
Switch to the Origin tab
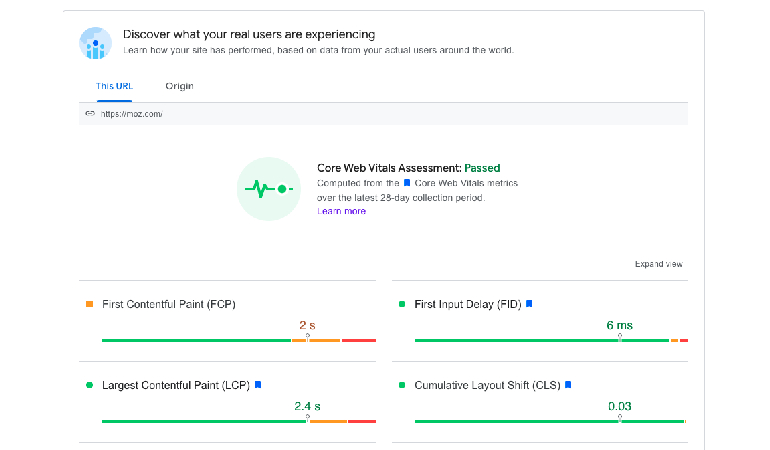179,86
